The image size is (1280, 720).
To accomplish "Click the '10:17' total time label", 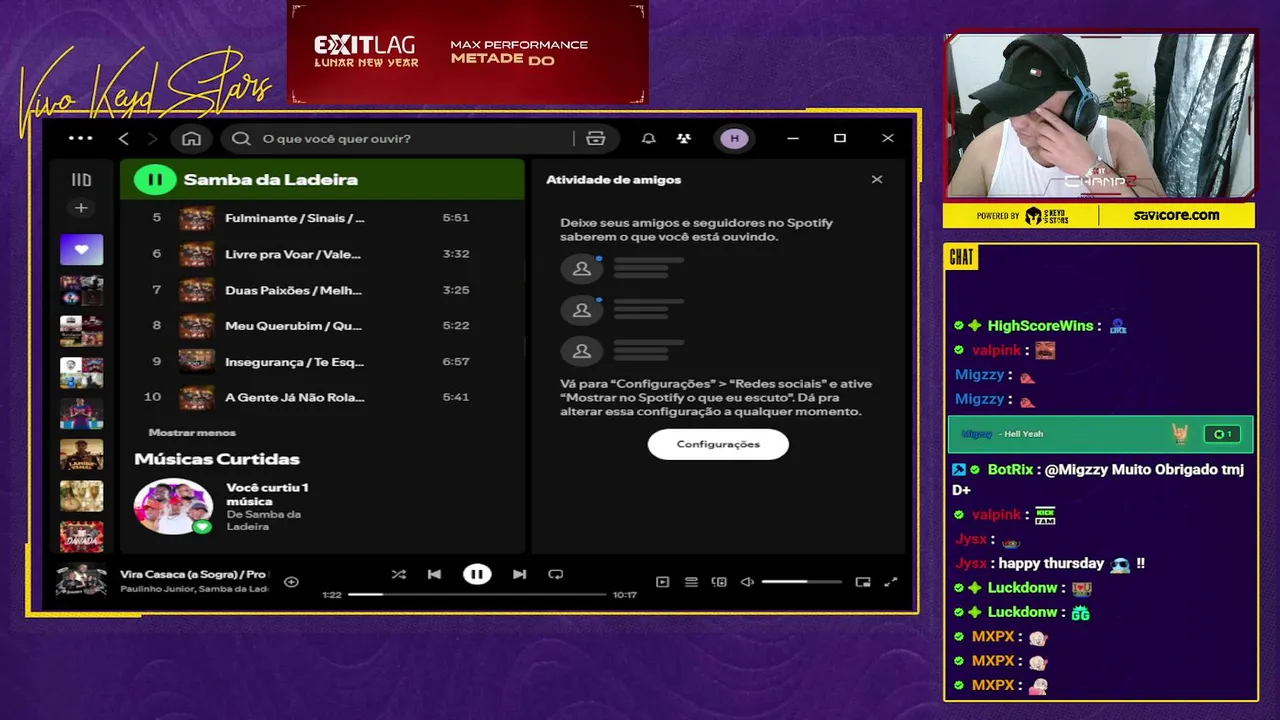I will point(625,595).
